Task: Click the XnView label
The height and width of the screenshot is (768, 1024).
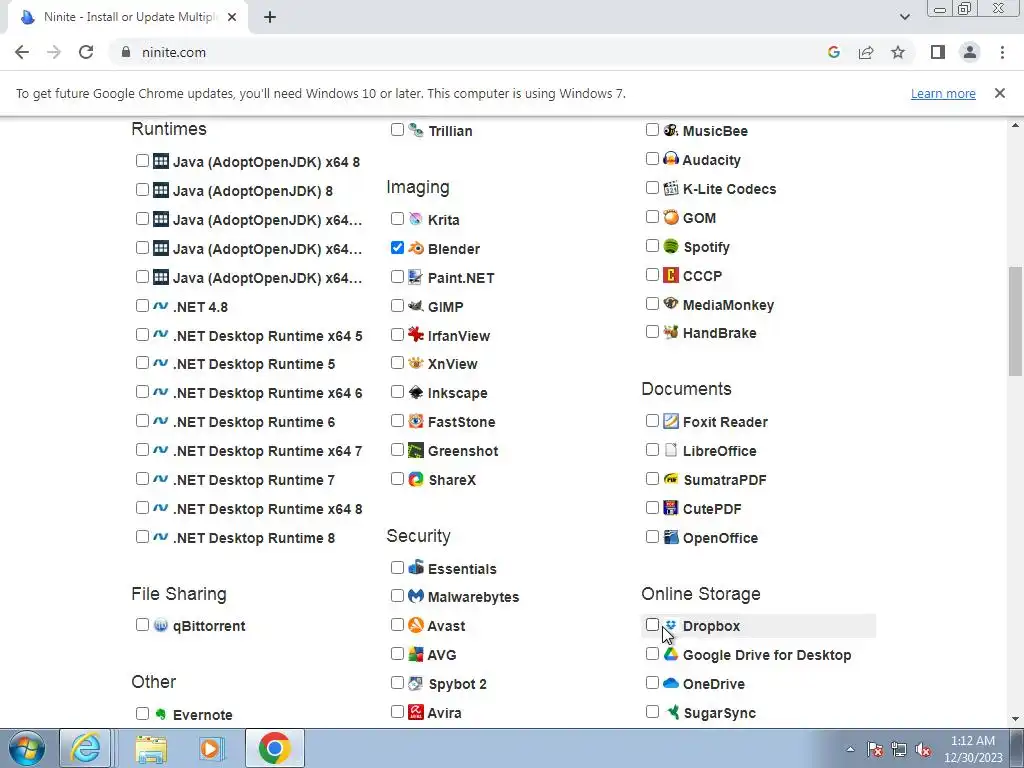Action: click(453, 364)
